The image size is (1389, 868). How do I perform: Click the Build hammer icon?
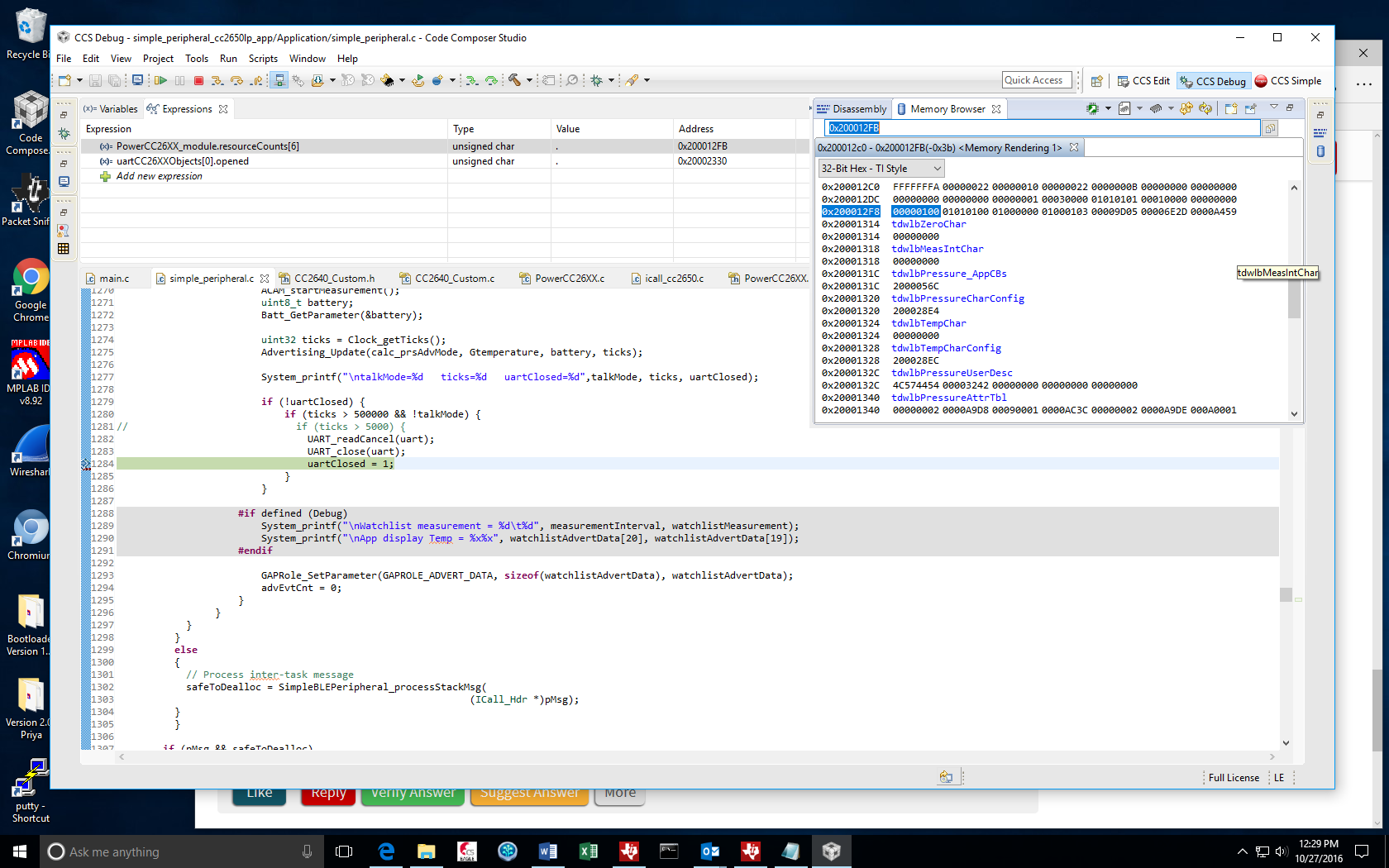point(515,80)
